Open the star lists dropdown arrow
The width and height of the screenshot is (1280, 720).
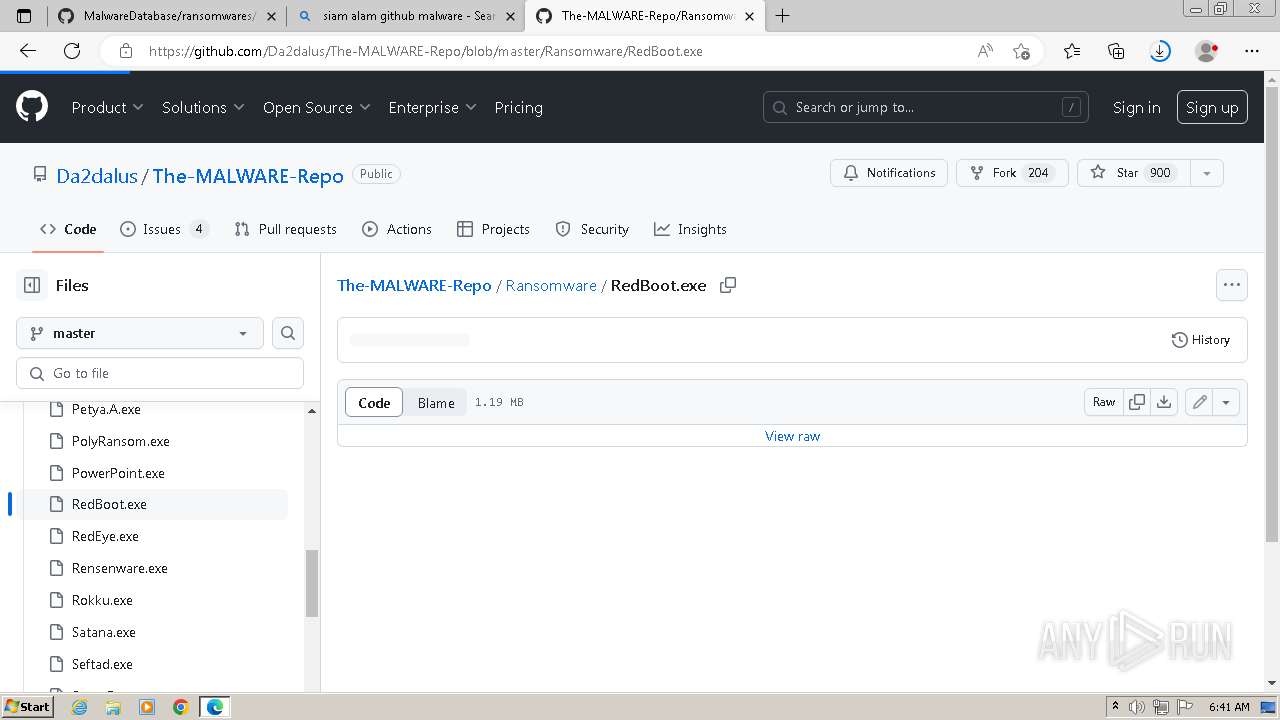[1206, 173]
